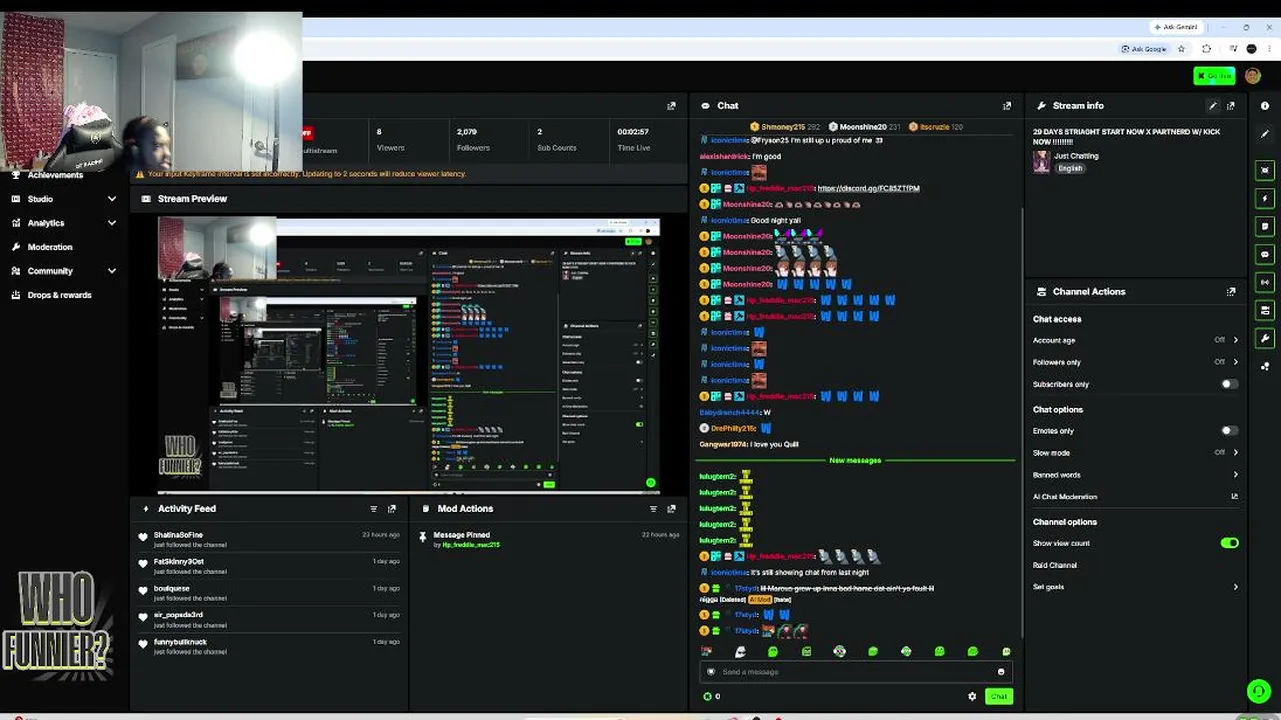The image size is (1281, 720).
Task: Toggle the wrench widget in right rail
Action: [x=1265, y=338]
